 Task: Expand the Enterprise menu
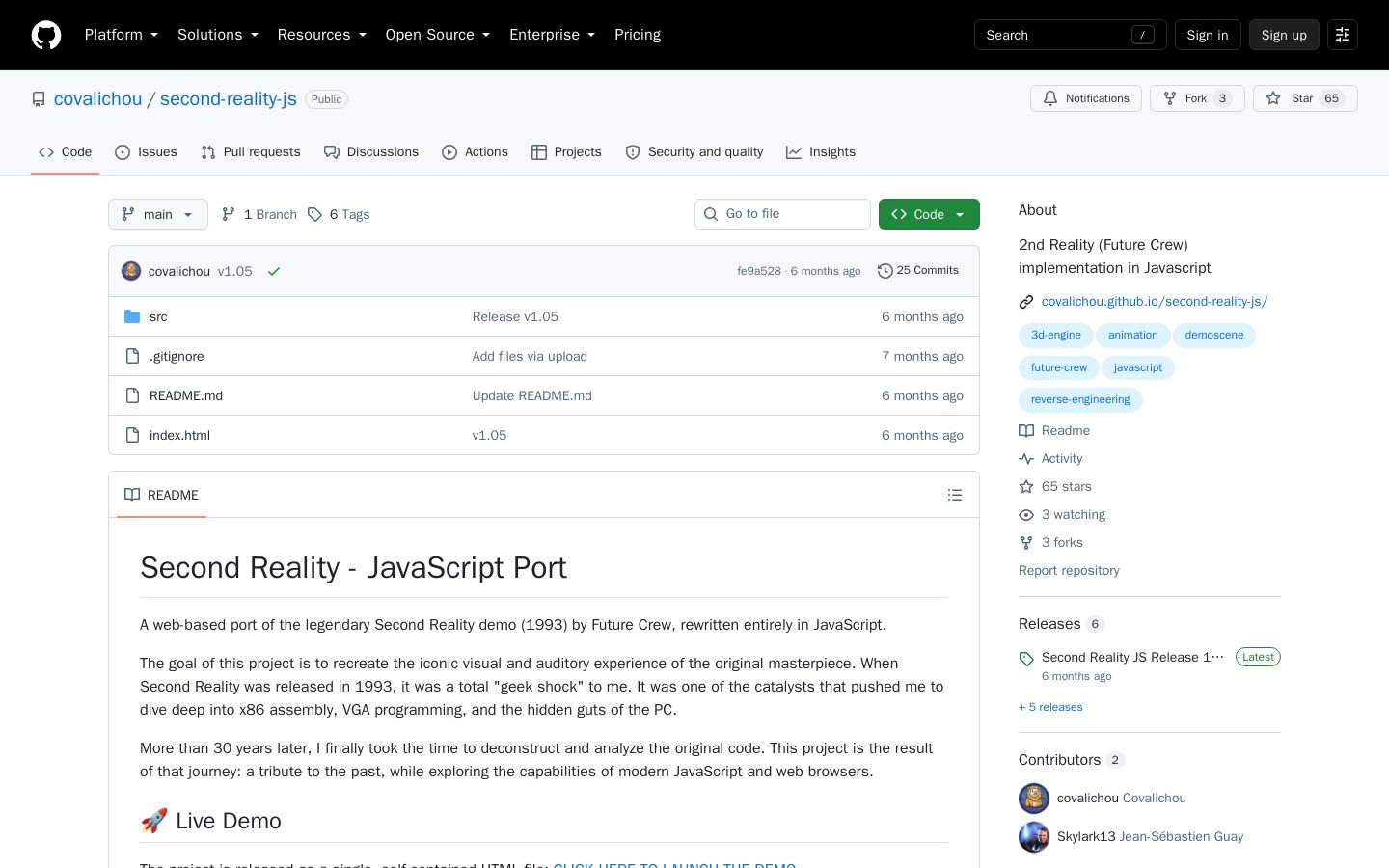coord(553,35)
